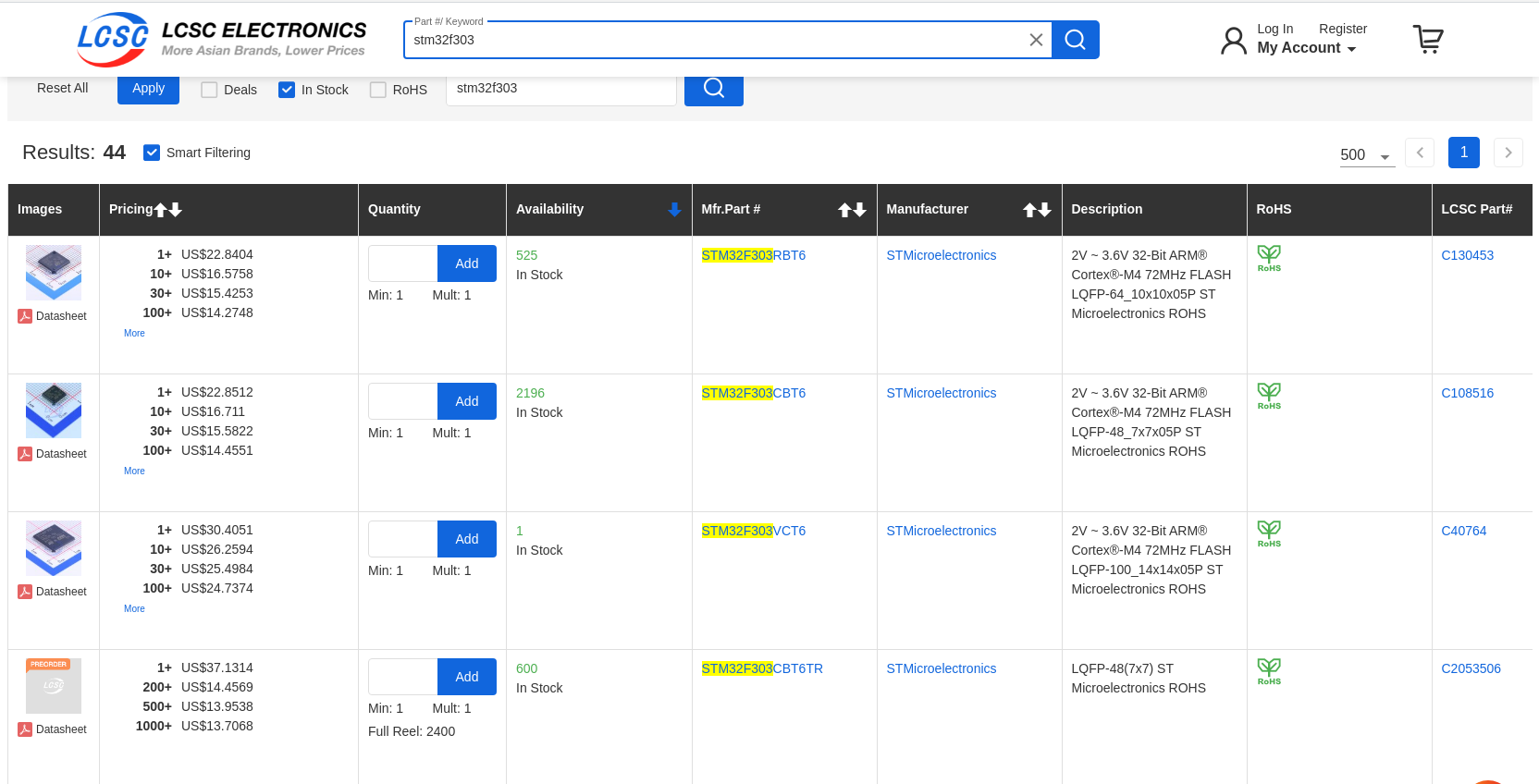Open LCSC part C130453

(1467, 255)
